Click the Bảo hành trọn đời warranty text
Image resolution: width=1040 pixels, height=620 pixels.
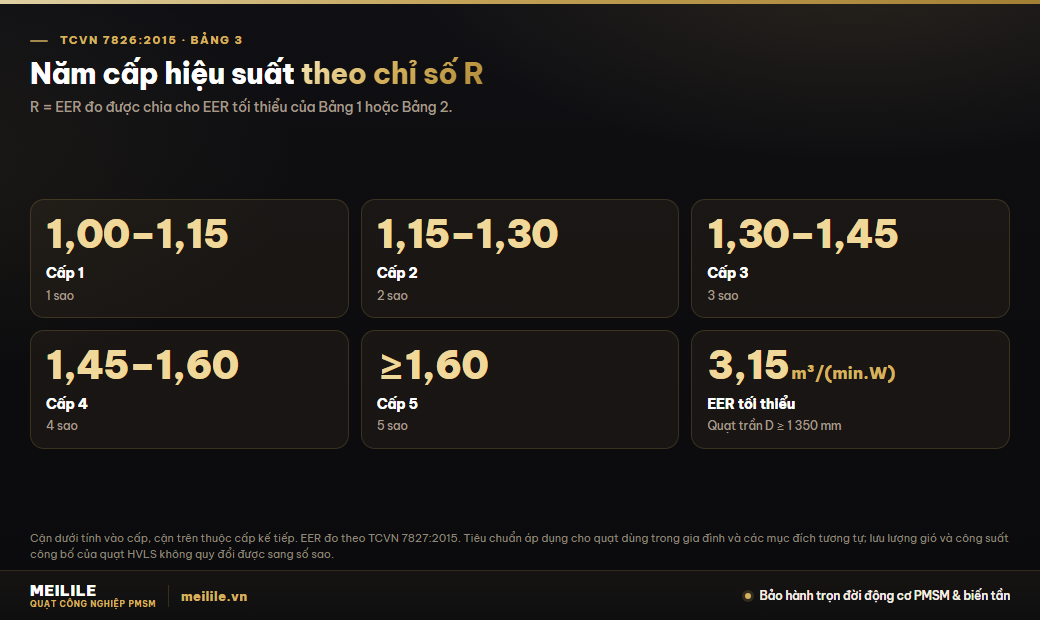pos(885,595)
